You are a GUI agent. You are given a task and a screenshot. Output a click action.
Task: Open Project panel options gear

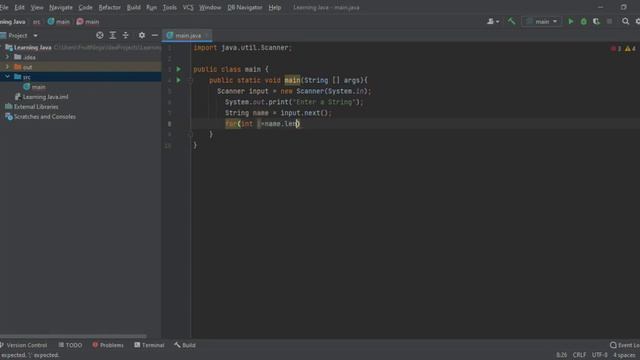[x=142, y=36]
